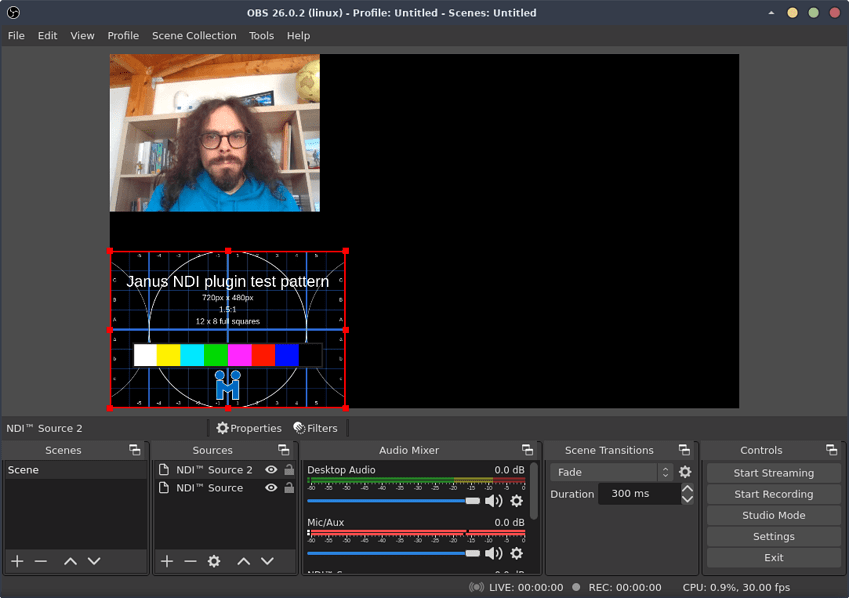Remove selected source with minus icon
The width and height of the screenshot is (849, 598).
[190, 561]
